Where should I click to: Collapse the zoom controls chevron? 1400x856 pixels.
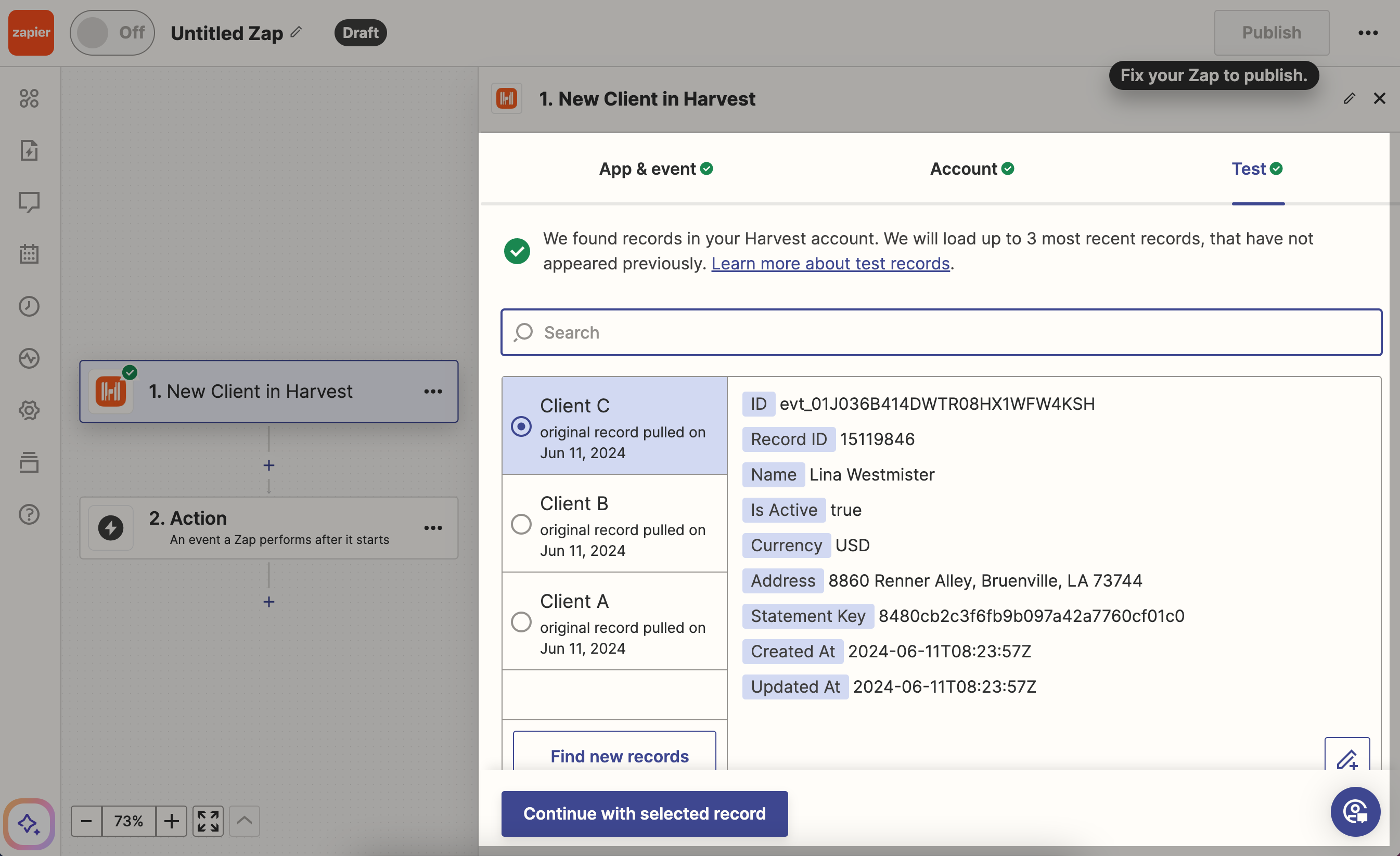pyautogui.click(x=245, y=821)
